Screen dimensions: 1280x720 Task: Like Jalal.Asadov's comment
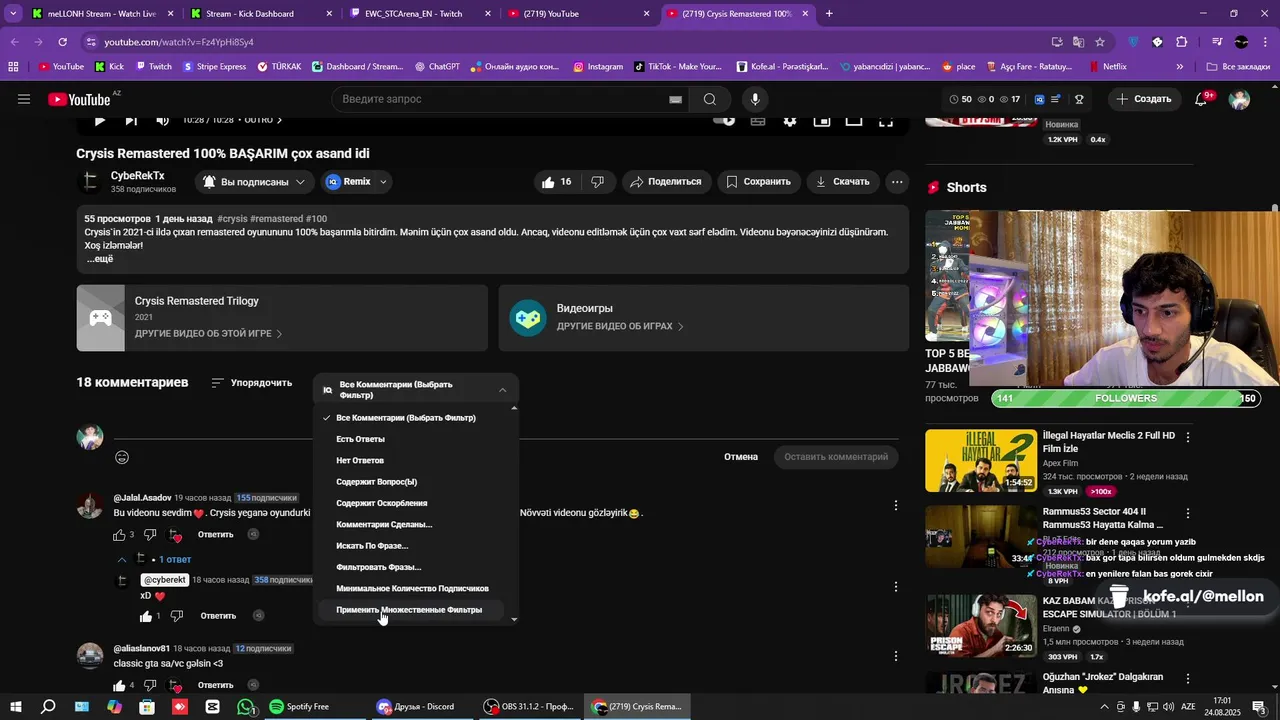pos(119,535)
